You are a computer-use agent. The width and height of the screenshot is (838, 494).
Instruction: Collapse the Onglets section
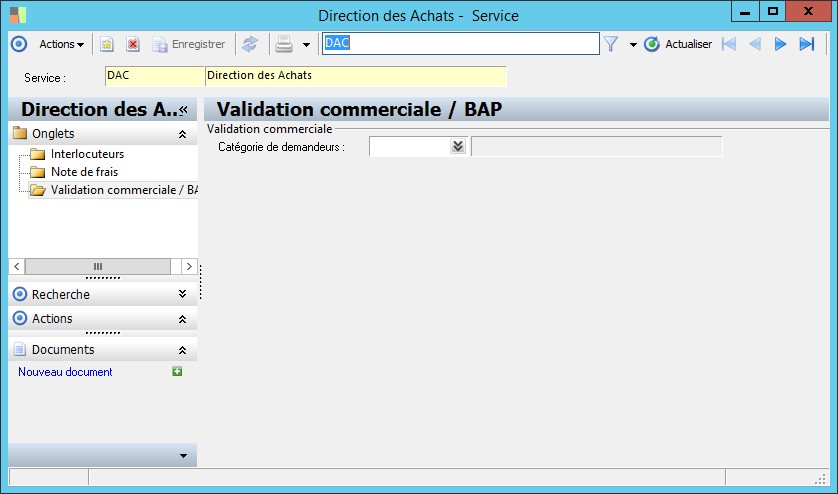click(182, 134)
